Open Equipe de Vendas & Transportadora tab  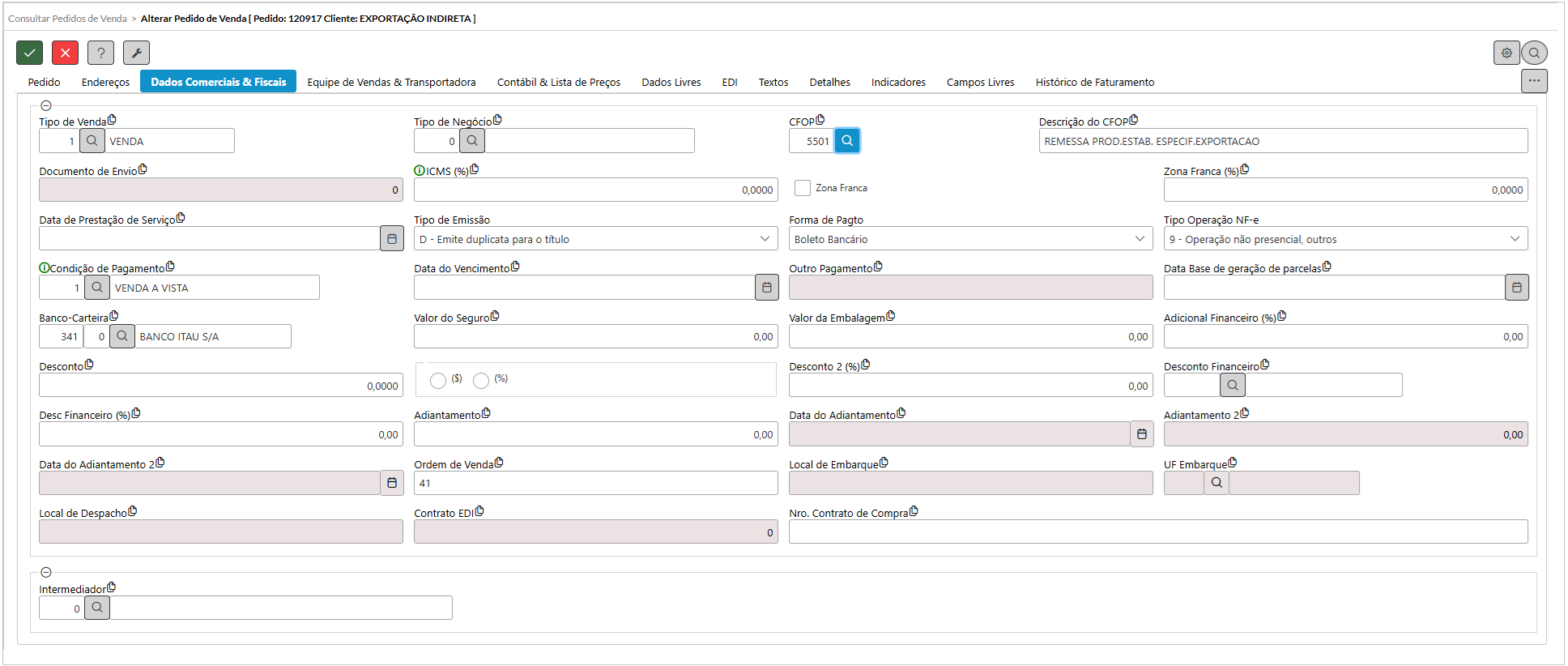click(x=392, y=82)
